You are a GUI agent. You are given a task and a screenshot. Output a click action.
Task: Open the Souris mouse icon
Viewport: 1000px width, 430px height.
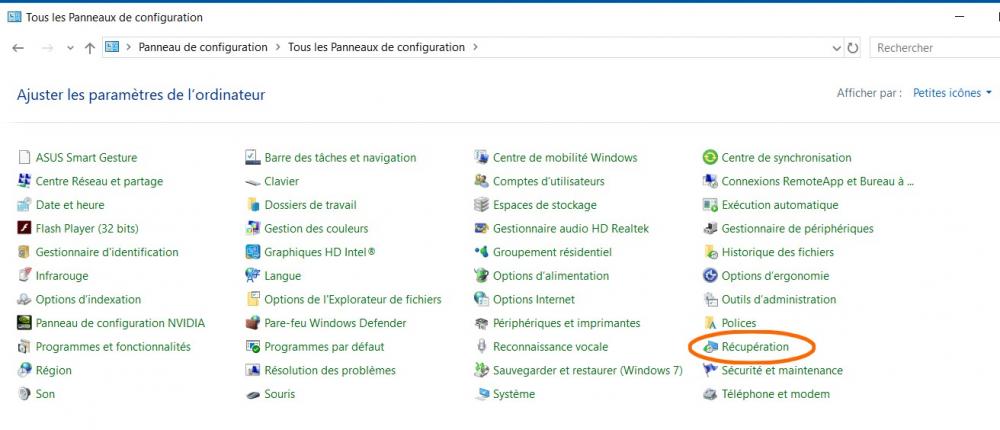coord(253,394)
